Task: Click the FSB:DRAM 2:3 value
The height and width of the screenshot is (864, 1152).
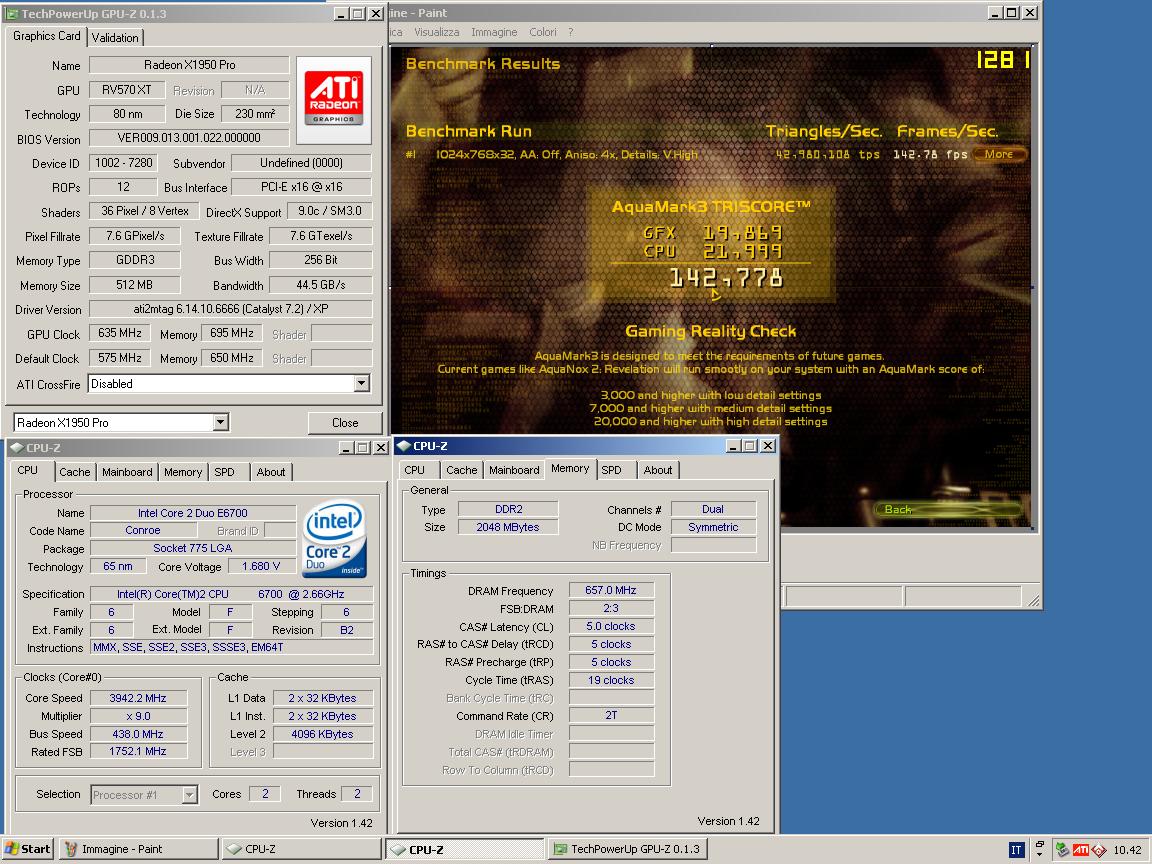Action: [611, 608]
